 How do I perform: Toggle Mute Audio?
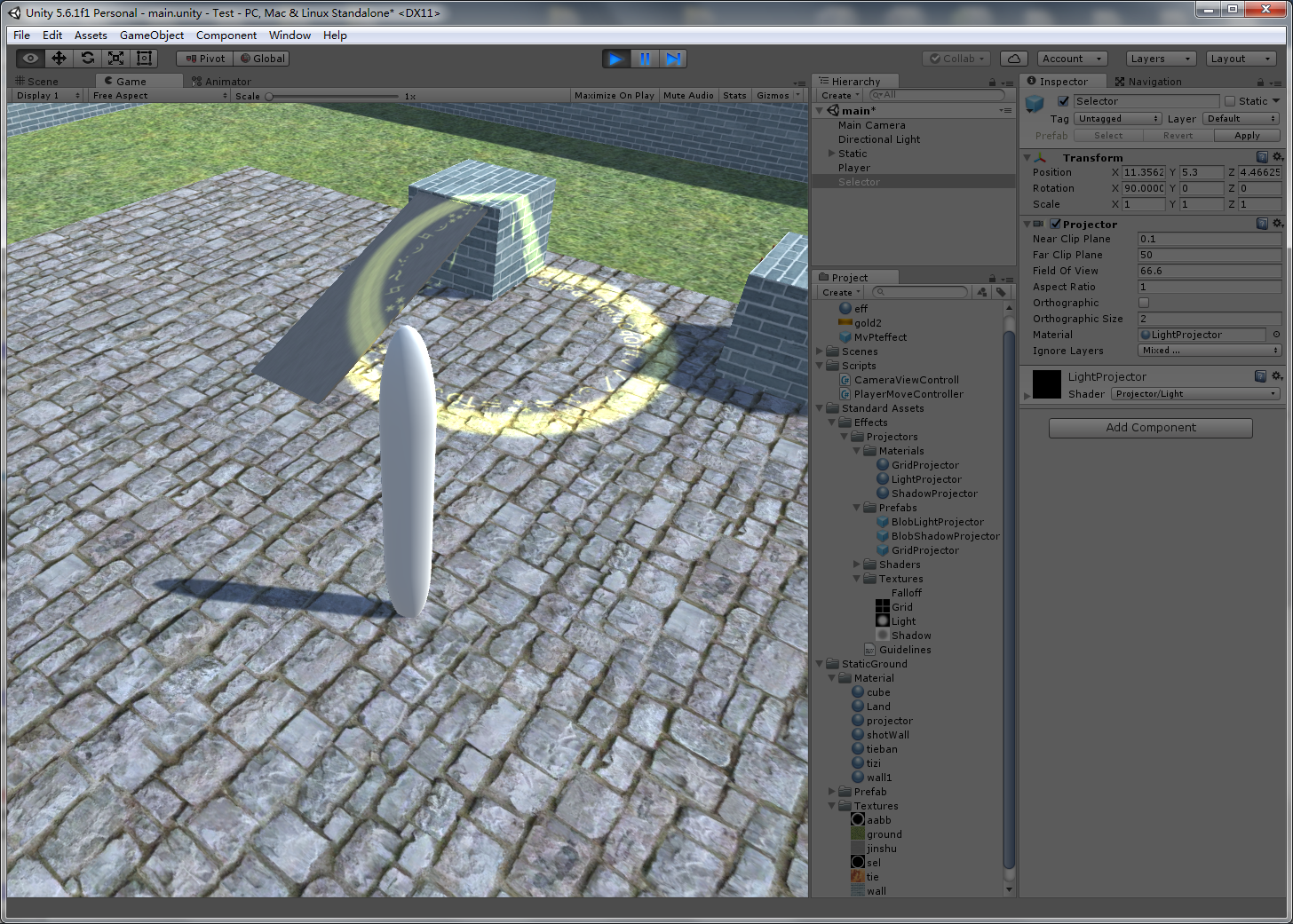click(688, 96)
